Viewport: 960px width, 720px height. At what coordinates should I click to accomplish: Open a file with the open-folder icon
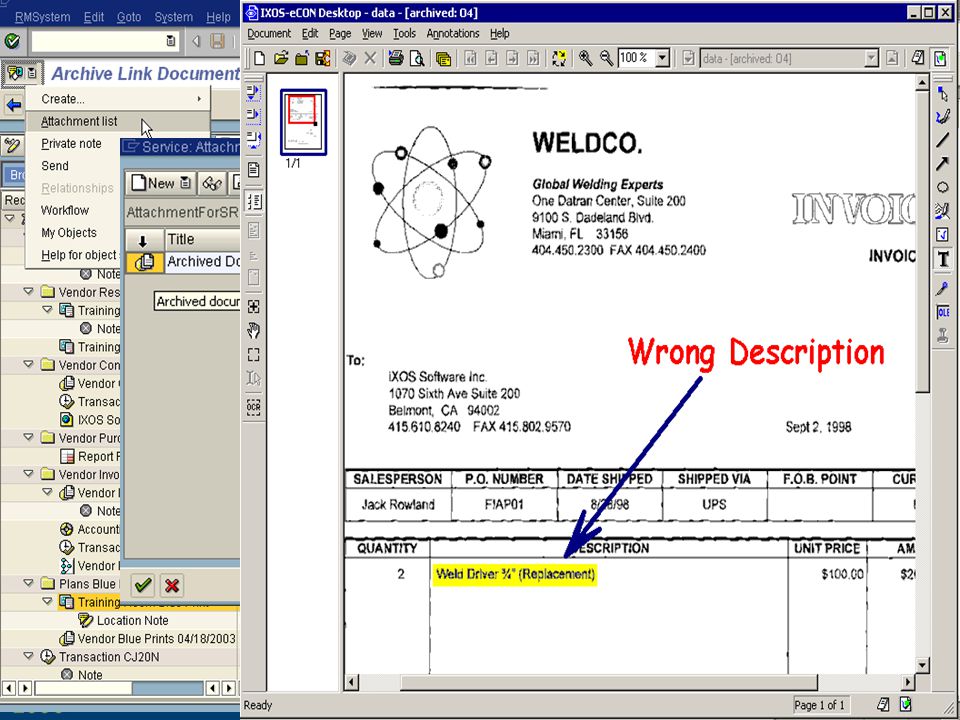(281, 58)
